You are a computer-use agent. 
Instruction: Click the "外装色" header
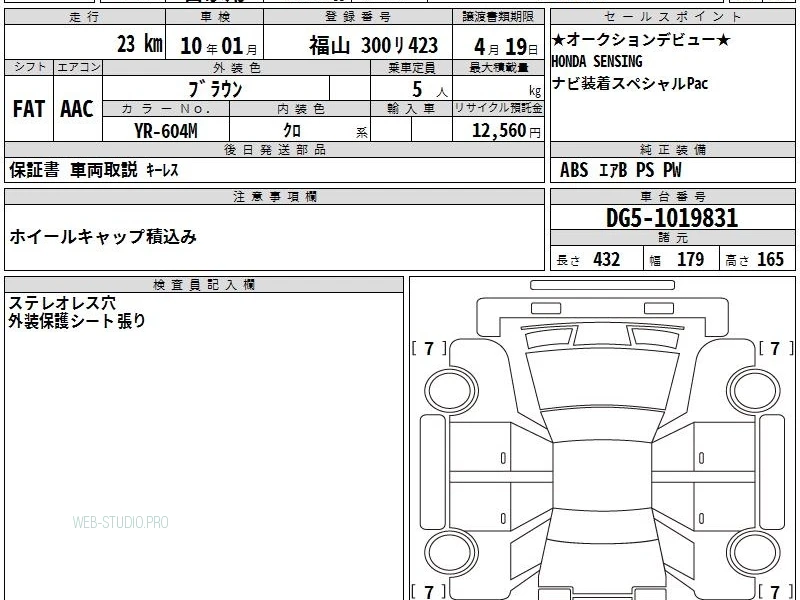(237, 67)
